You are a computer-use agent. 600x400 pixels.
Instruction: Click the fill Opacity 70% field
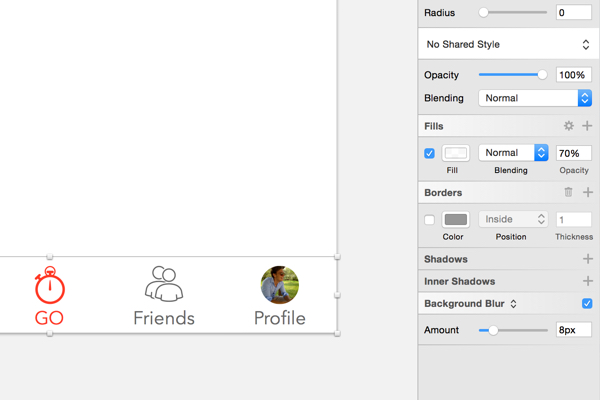click(x=574, y=153)
